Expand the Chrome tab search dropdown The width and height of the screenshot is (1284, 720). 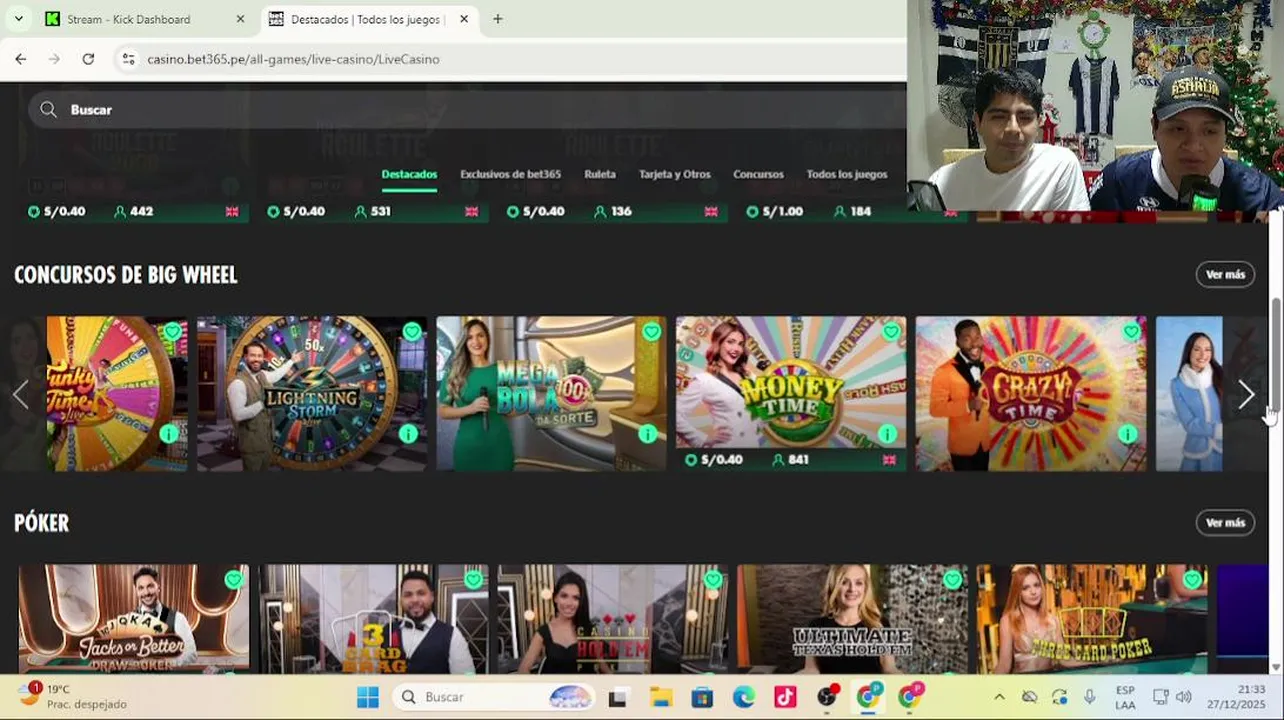point(18,19)
